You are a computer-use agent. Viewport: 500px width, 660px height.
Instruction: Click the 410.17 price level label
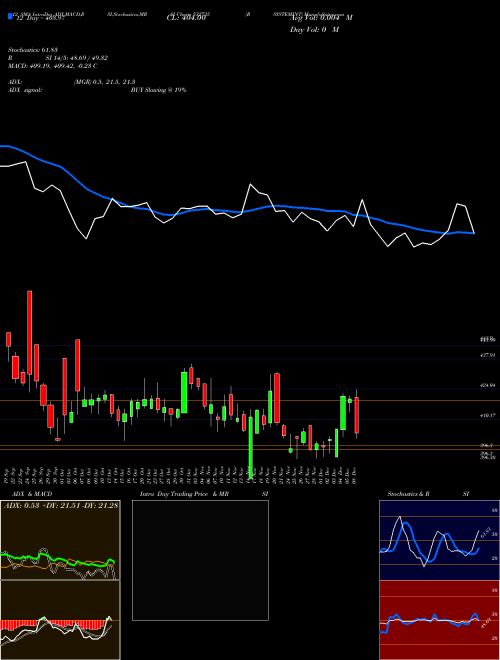click(x=487, y=415)
